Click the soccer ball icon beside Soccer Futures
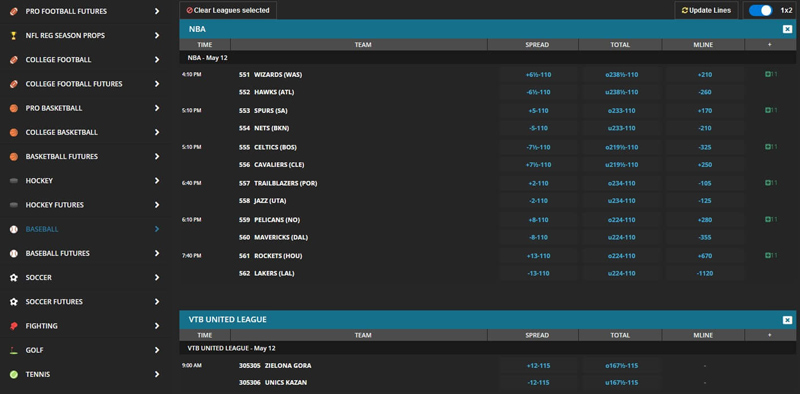Viewport: 800px width, 394px height. click(x=14, y=302)
